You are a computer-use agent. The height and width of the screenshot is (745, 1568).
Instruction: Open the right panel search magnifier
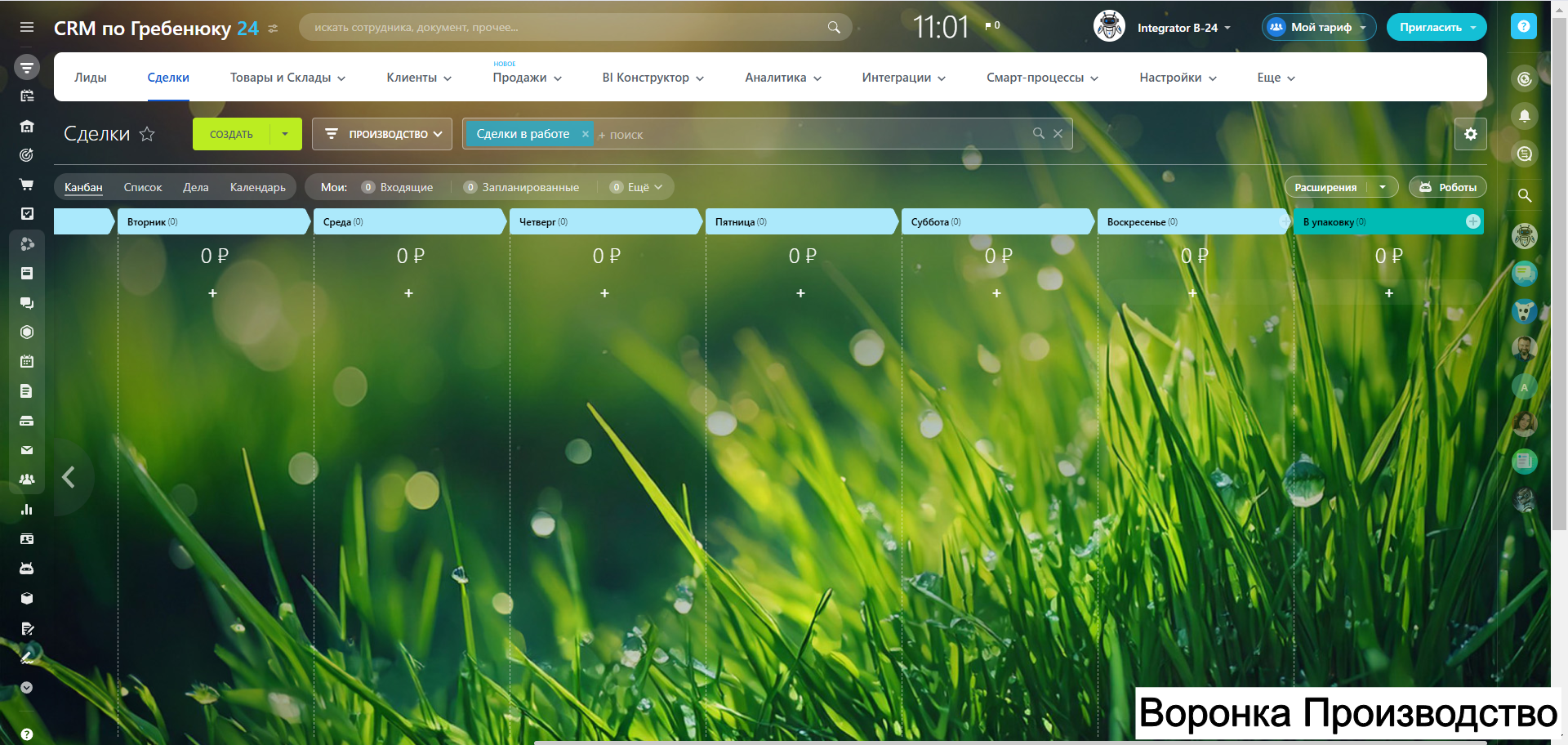(1524, 195)
